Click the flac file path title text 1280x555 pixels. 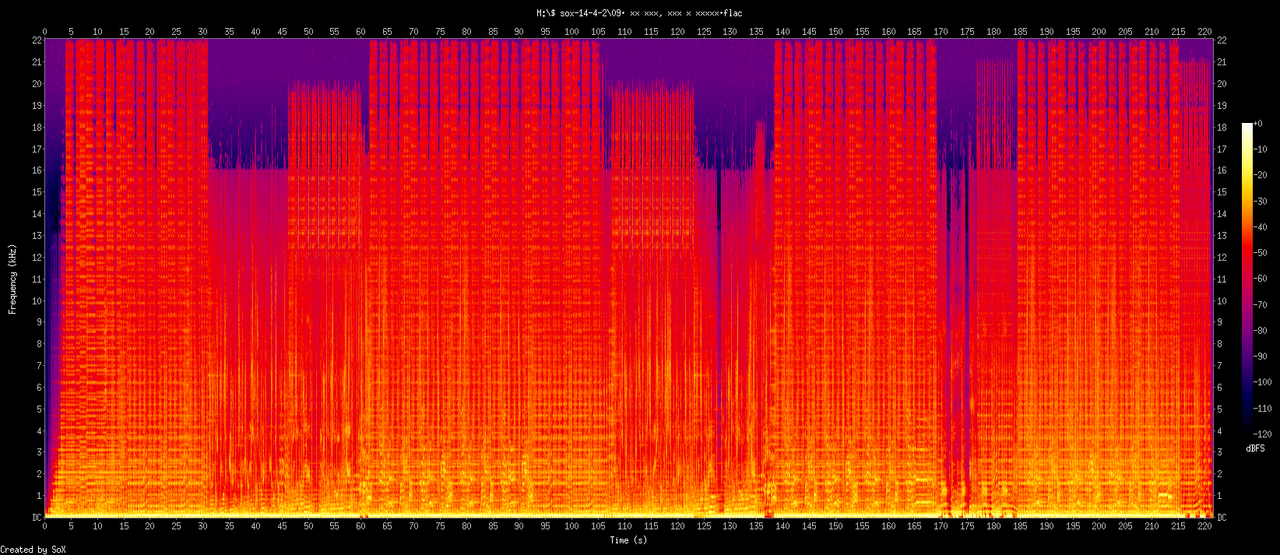[640, 12]
